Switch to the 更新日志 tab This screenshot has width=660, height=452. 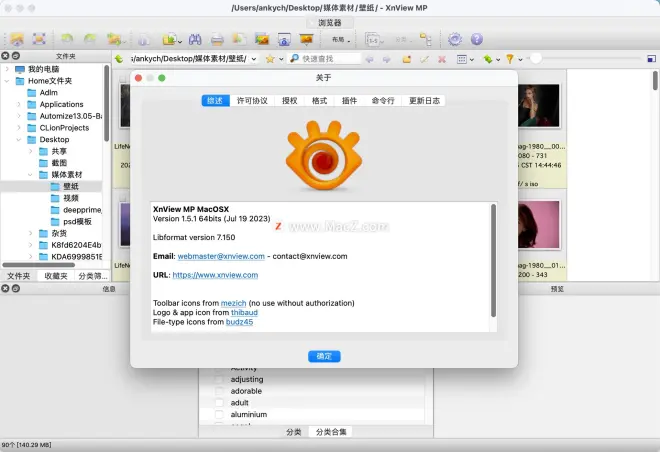click(x=424, y=101)
